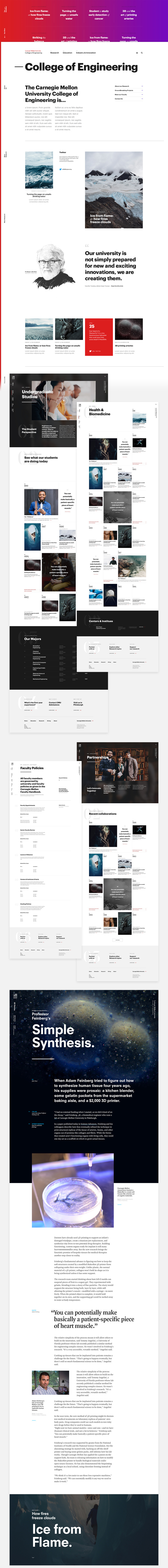The image size is (168, 1568).
Task: Open the Industry & Innovation nav item
Action: click(x=86, y=53)
